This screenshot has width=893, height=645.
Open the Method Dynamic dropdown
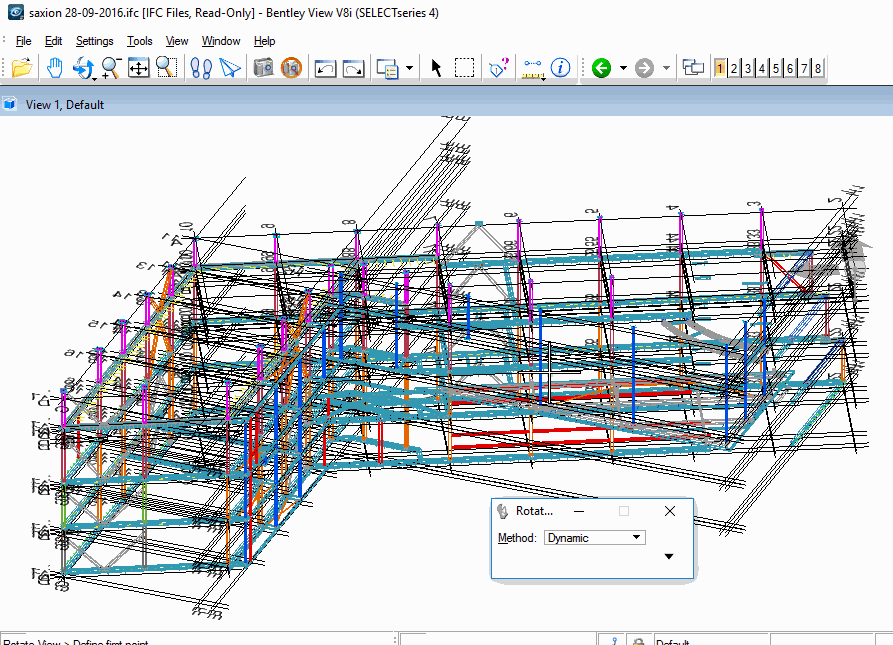click(x=595, y=537)
